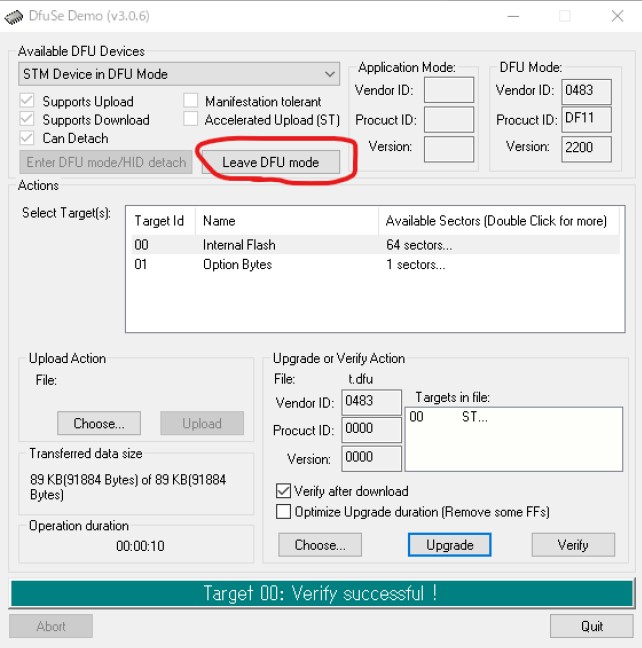Click the Quit button
The height and width of the screenshot is (648, 642).
[x=591, y=626]
